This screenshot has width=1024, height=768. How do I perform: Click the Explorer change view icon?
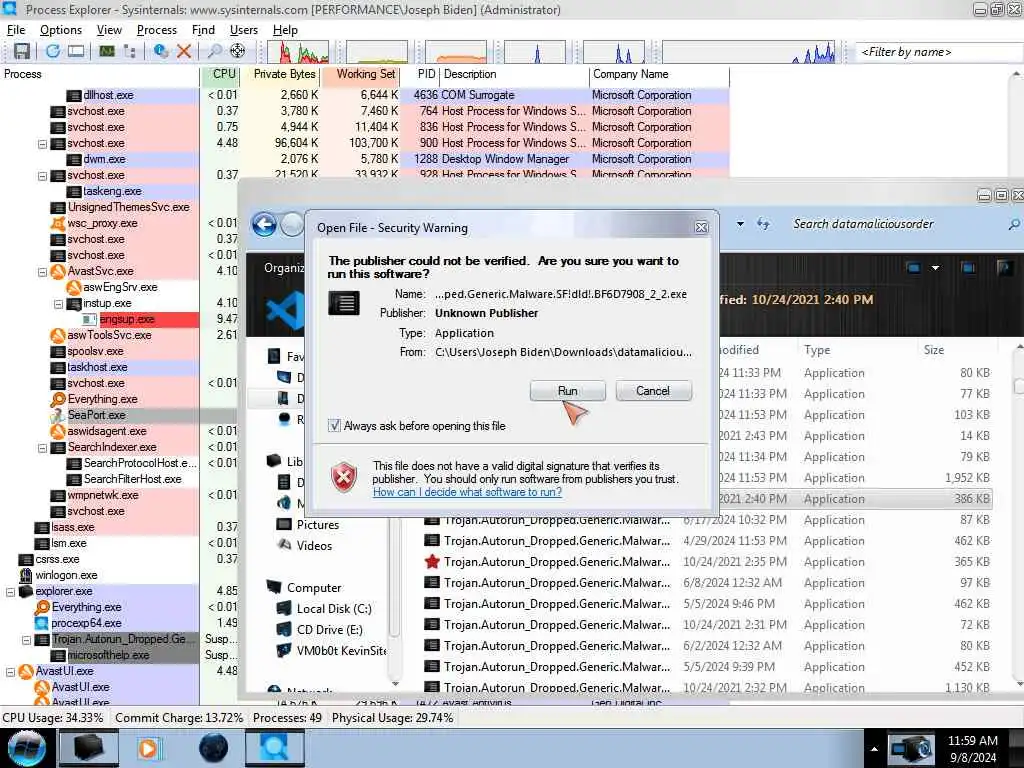(914, 268)
